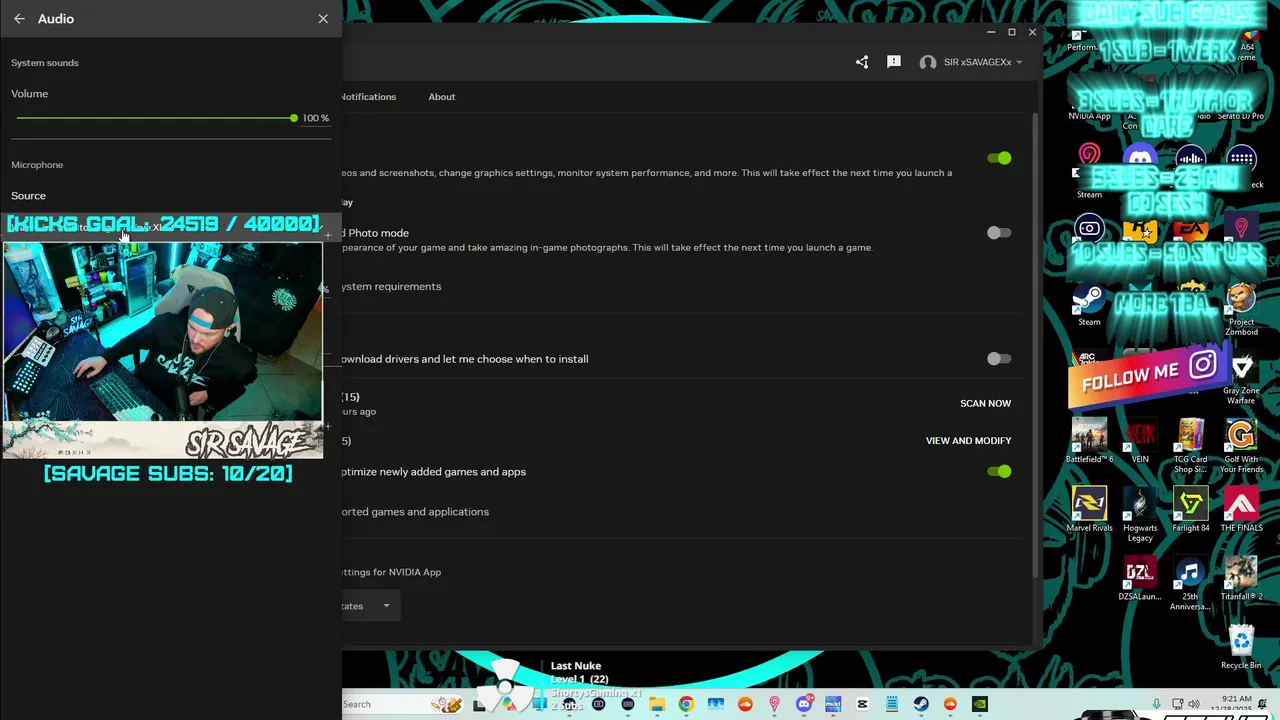Click the VIEW AND MODIFY button

[968, 440]
